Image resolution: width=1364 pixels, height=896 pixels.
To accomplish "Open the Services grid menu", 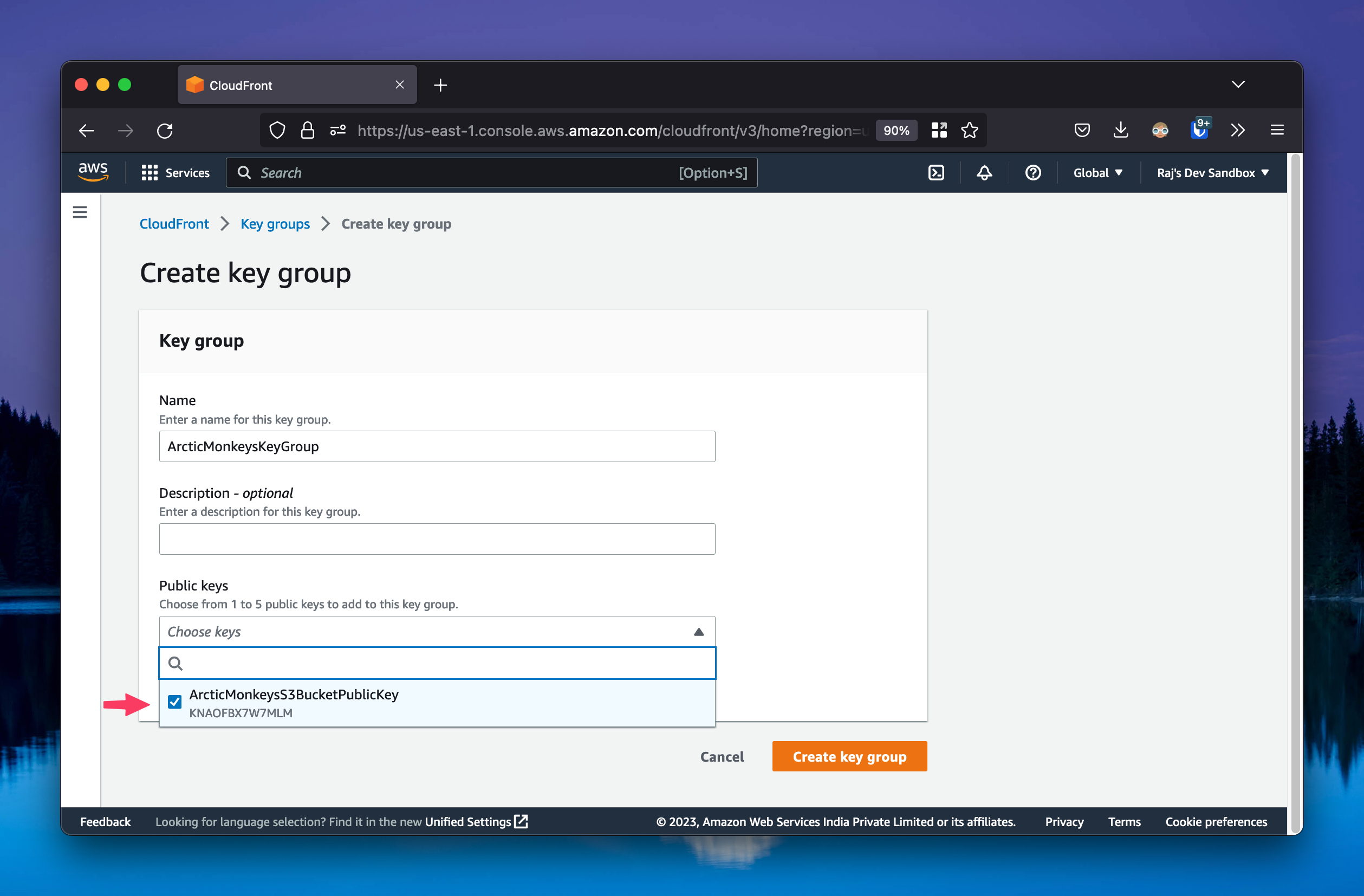I will (176, 173).
